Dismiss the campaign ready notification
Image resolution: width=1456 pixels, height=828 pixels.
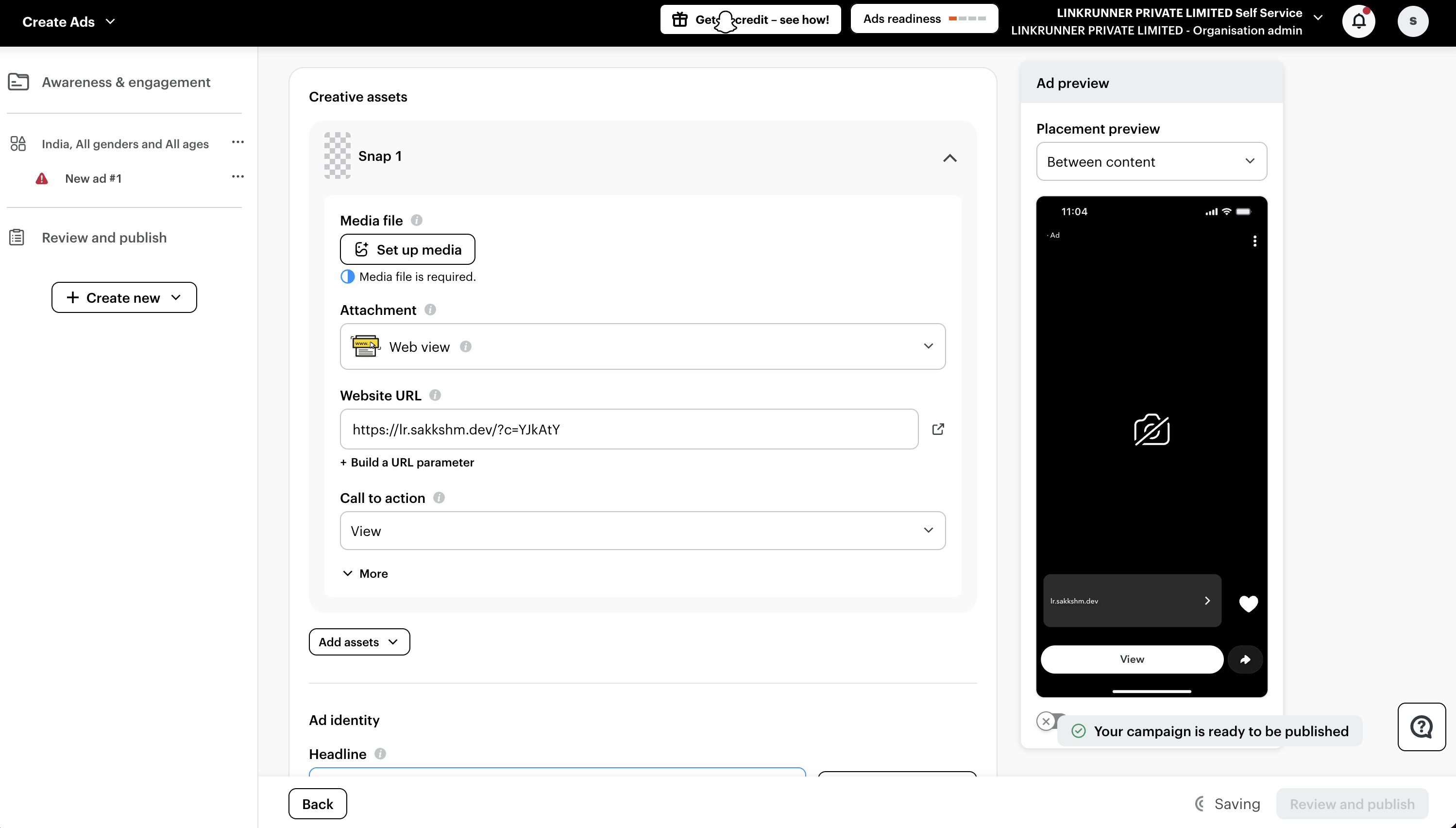click(x=1046, y=721)
